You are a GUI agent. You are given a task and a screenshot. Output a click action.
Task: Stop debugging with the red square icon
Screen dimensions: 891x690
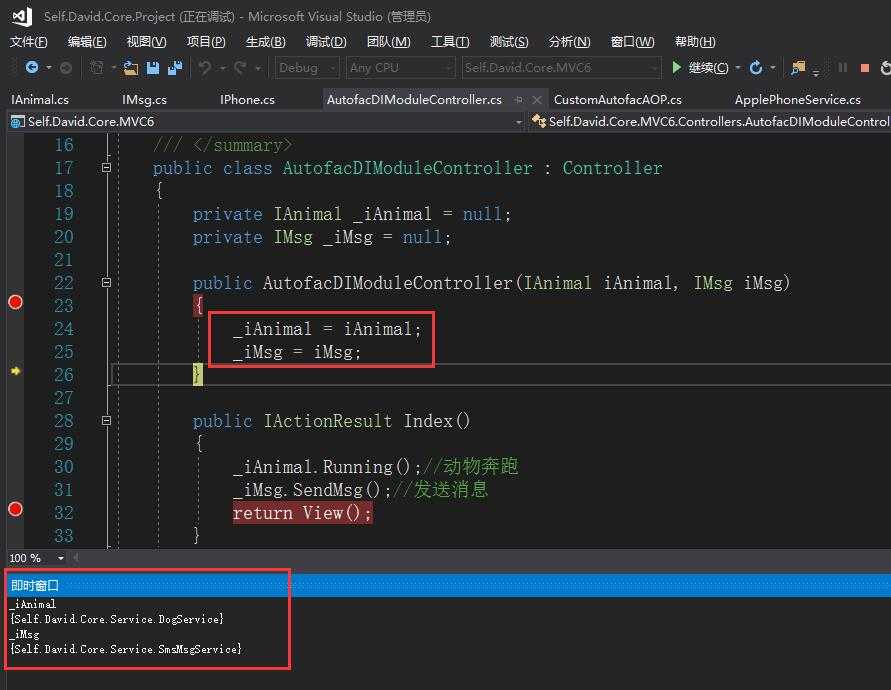[x=865, y=68]
